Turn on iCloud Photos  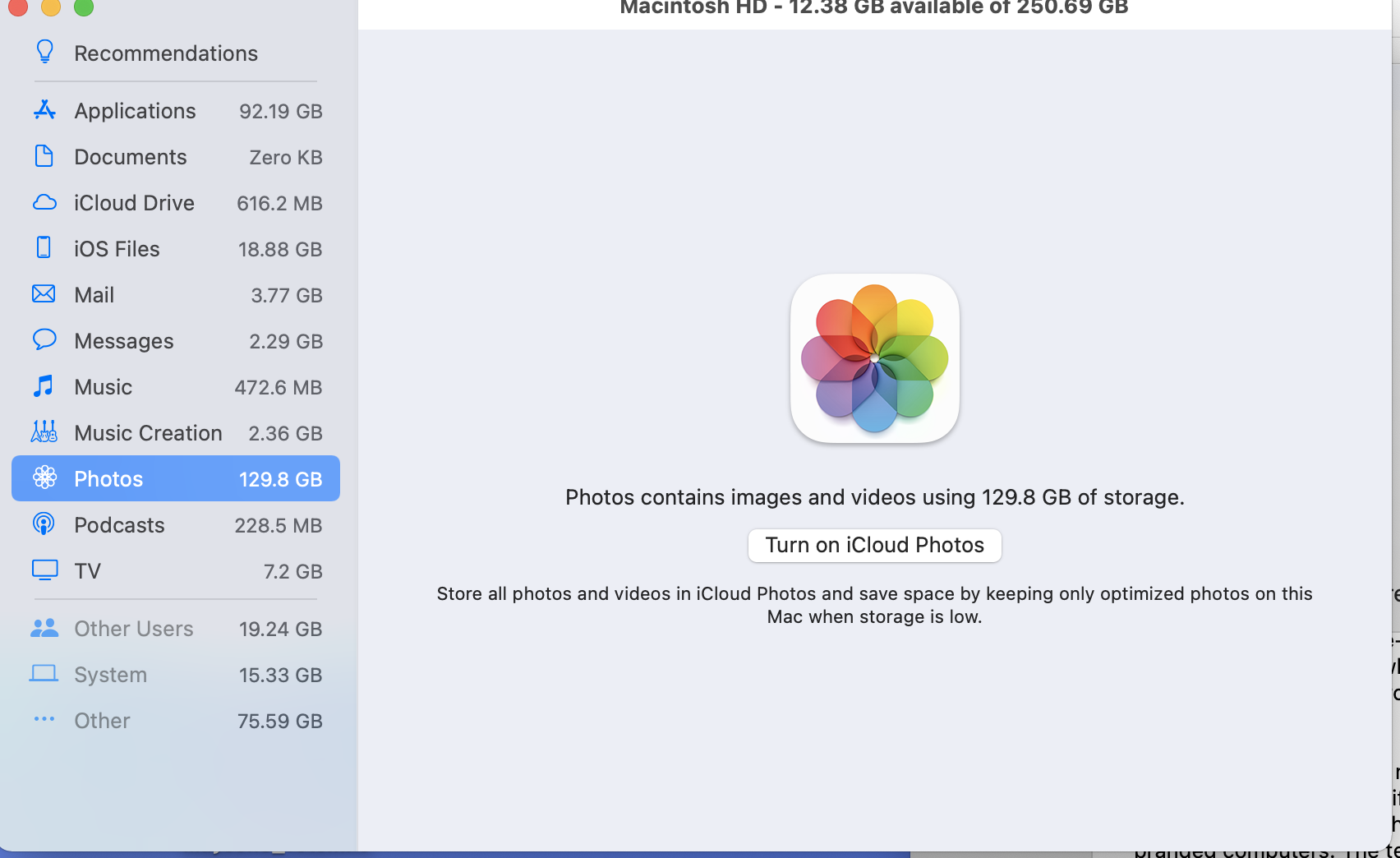click(875, 545)
